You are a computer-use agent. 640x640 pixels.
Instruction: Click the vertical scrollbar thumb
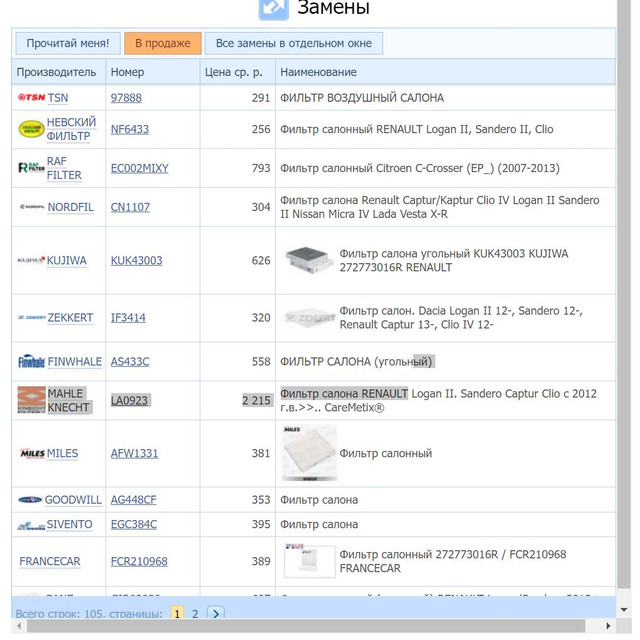(624, 294)
